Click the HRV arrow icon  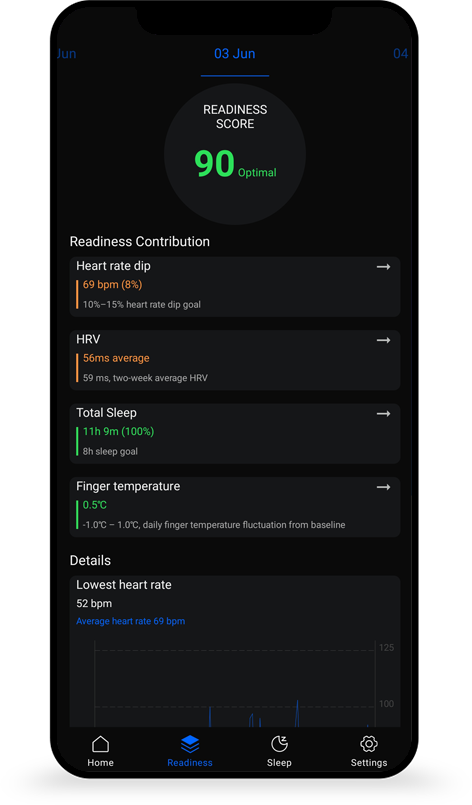(x=383, y=340)
